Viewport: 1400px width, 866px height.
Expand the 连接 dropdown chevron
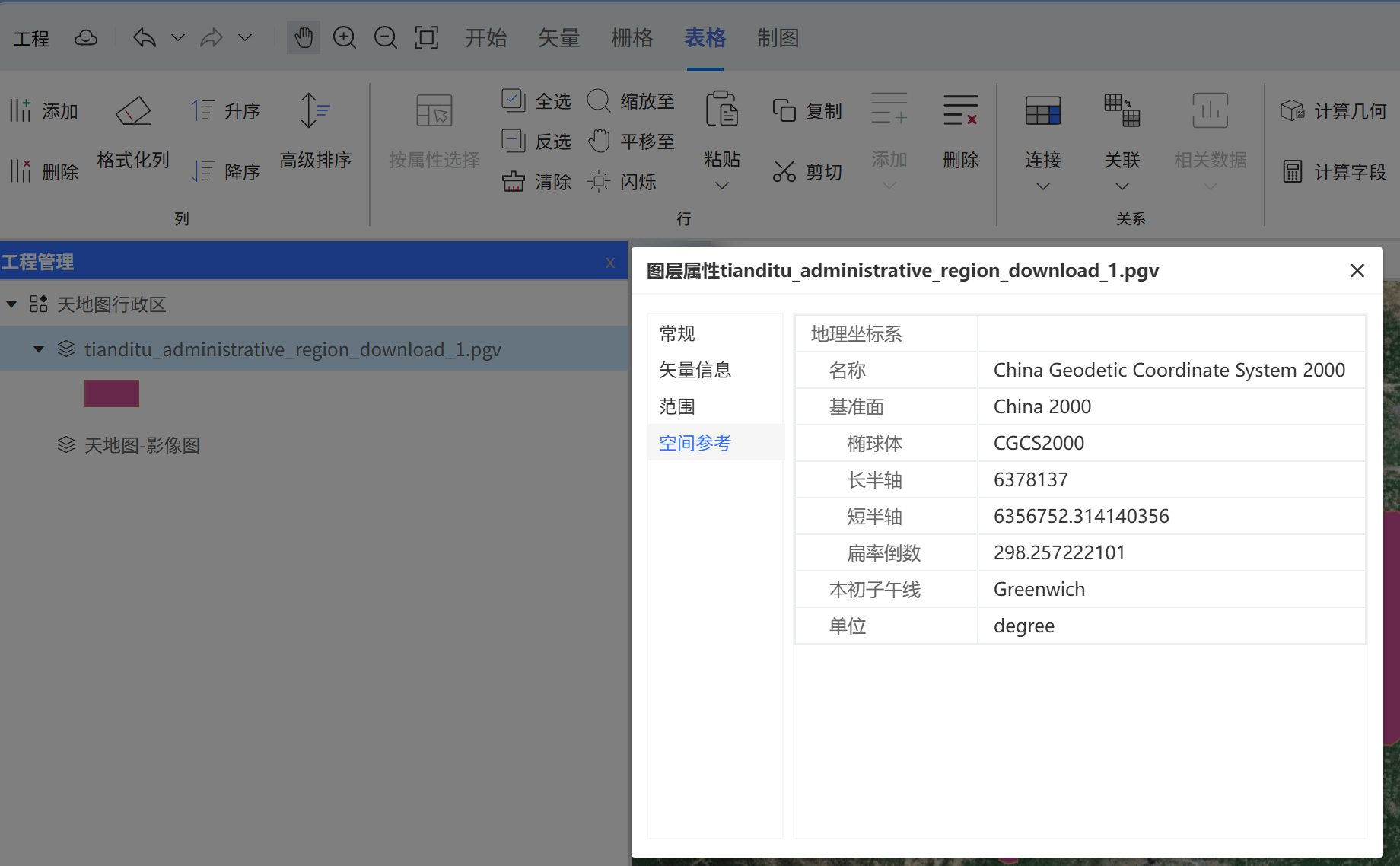click(x=1043, y=186)
